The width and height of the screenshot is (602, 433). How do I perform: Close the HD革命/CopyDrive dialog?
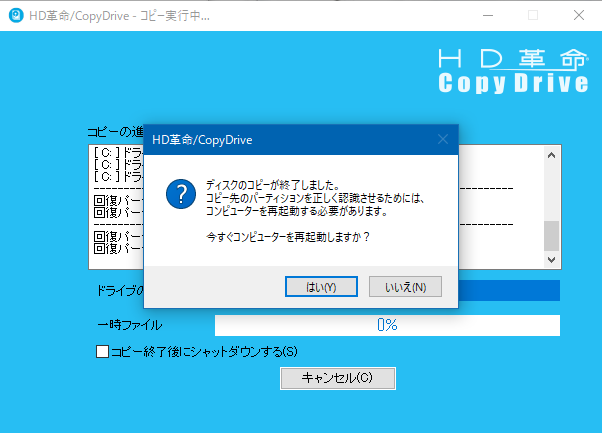pyautogui.click(x=443, y=139)
